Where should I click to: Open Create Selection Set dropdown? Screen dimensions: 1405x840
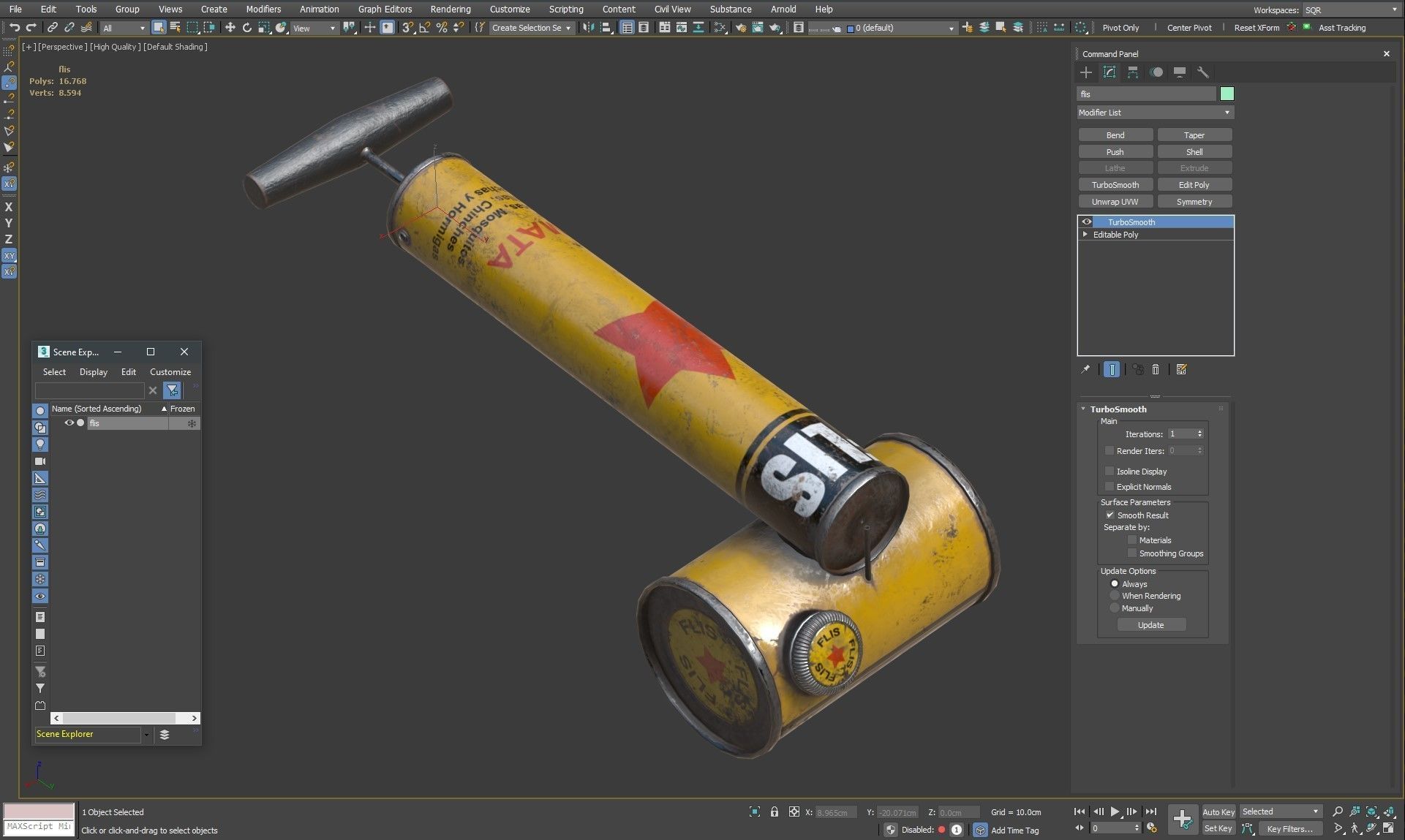[531, 28]
